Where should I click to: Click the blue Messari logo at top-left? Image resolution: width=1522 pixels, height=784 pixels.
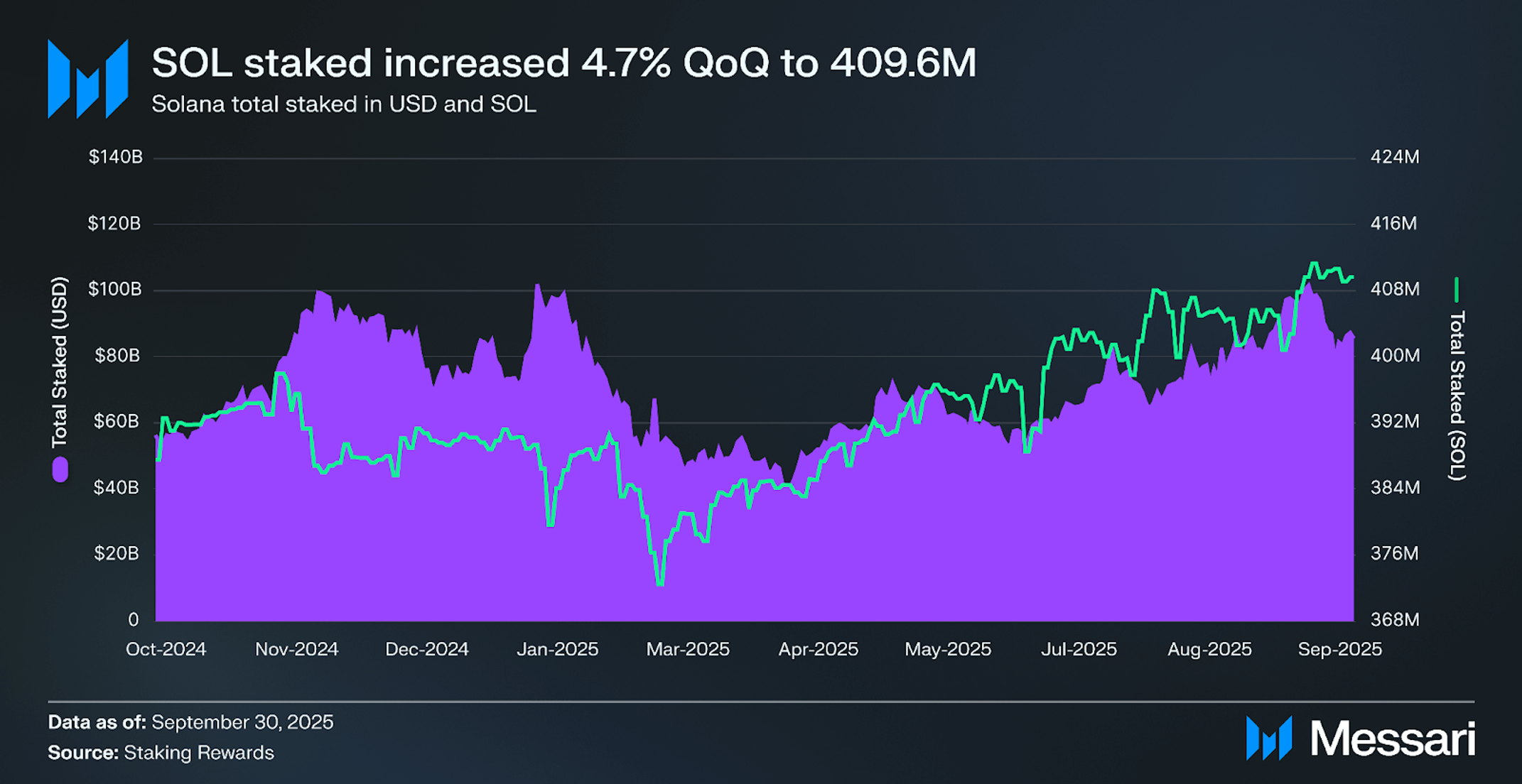pyautogui.click(x=87, y=79)
